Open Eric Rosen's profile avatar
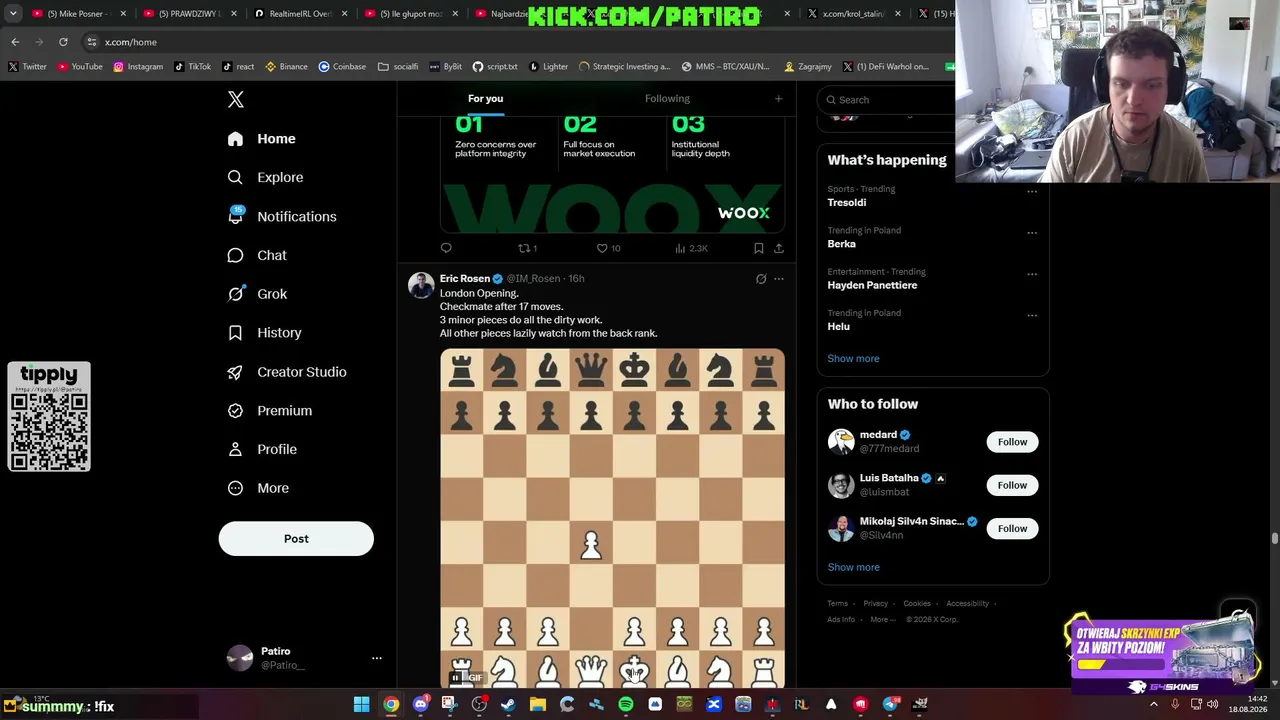This screenshot has height=720, width=1280. pos(421,285)
